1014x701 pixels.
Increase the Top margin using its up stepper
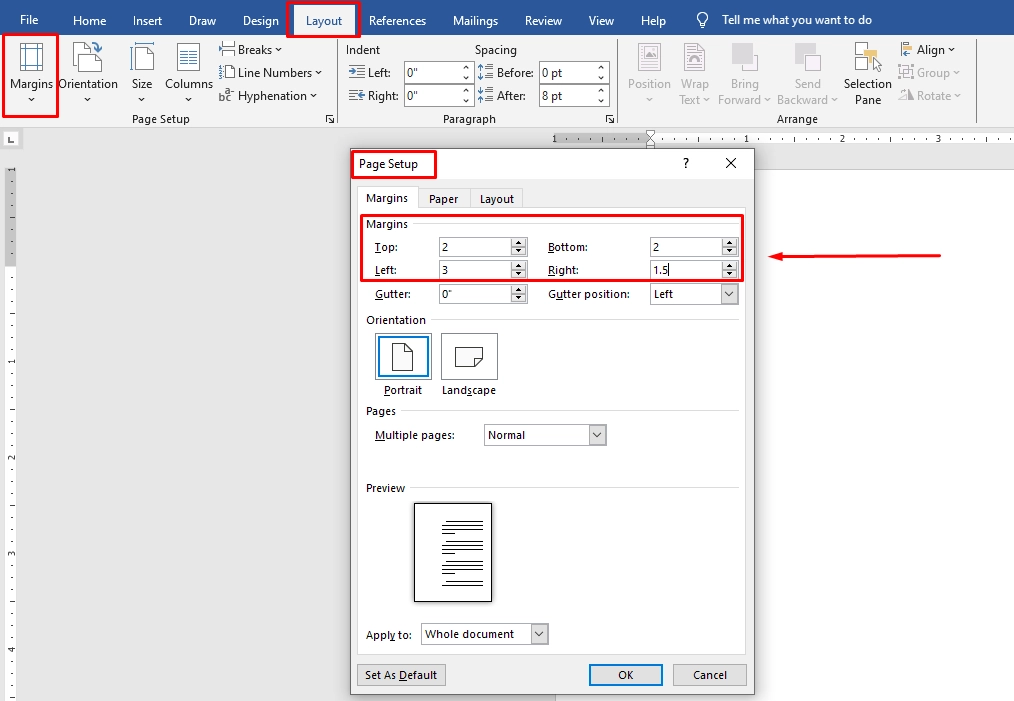pos(518,242)
